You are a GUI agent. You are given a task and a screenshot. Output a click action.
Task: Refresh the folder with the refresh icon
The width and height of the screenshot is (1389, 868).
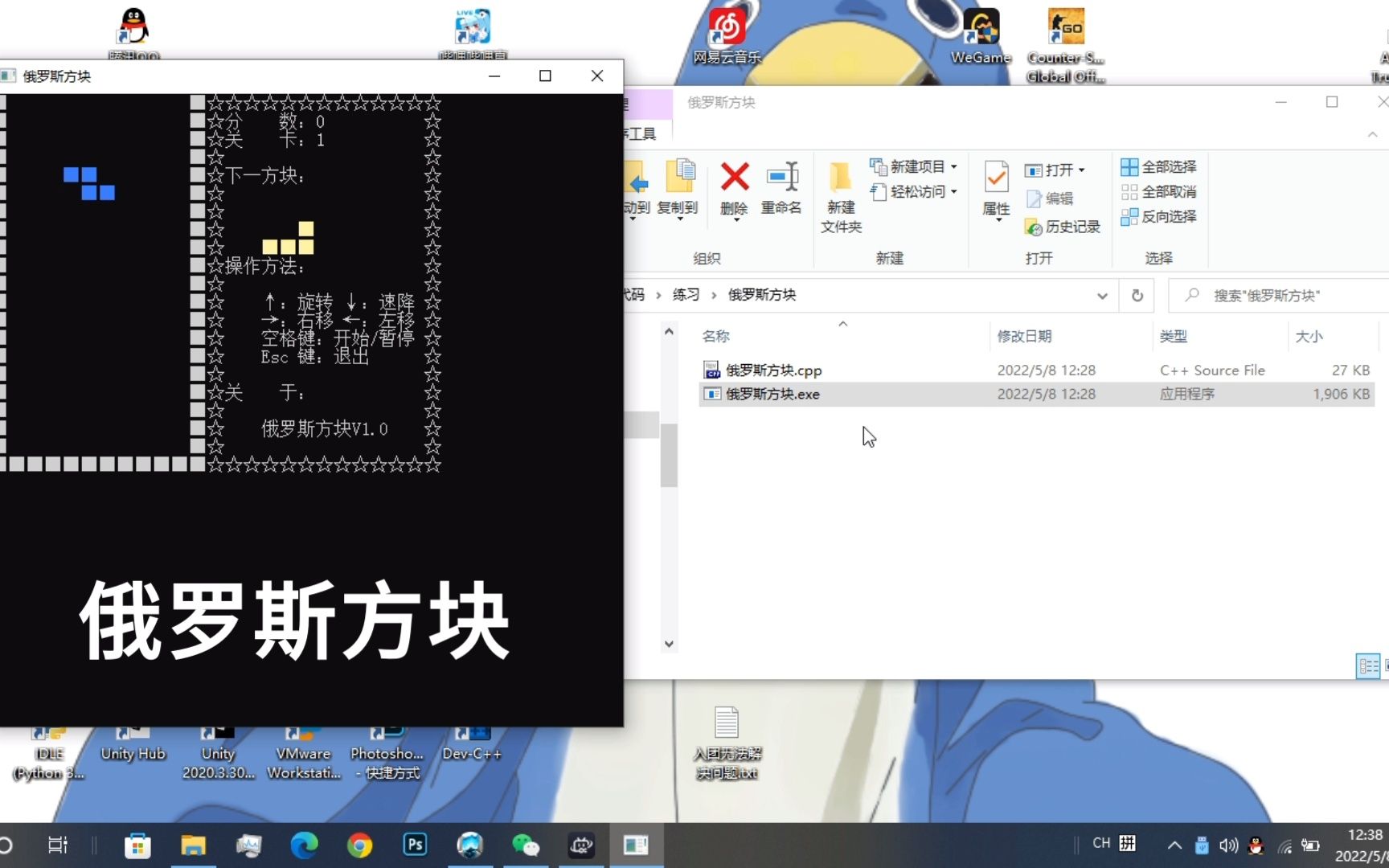(1136, 295)
